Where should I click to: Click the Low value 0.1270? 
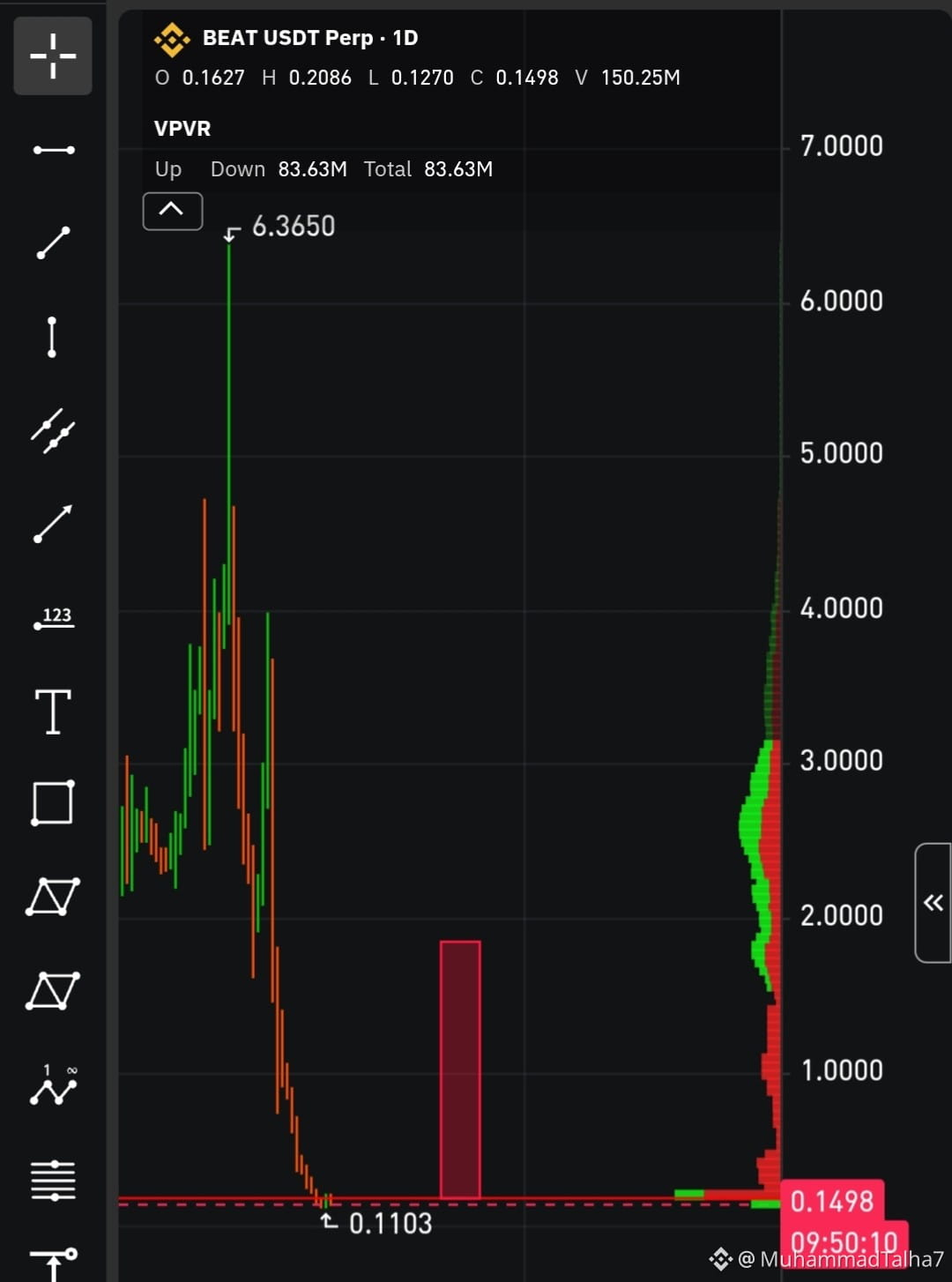coord(422,78)
